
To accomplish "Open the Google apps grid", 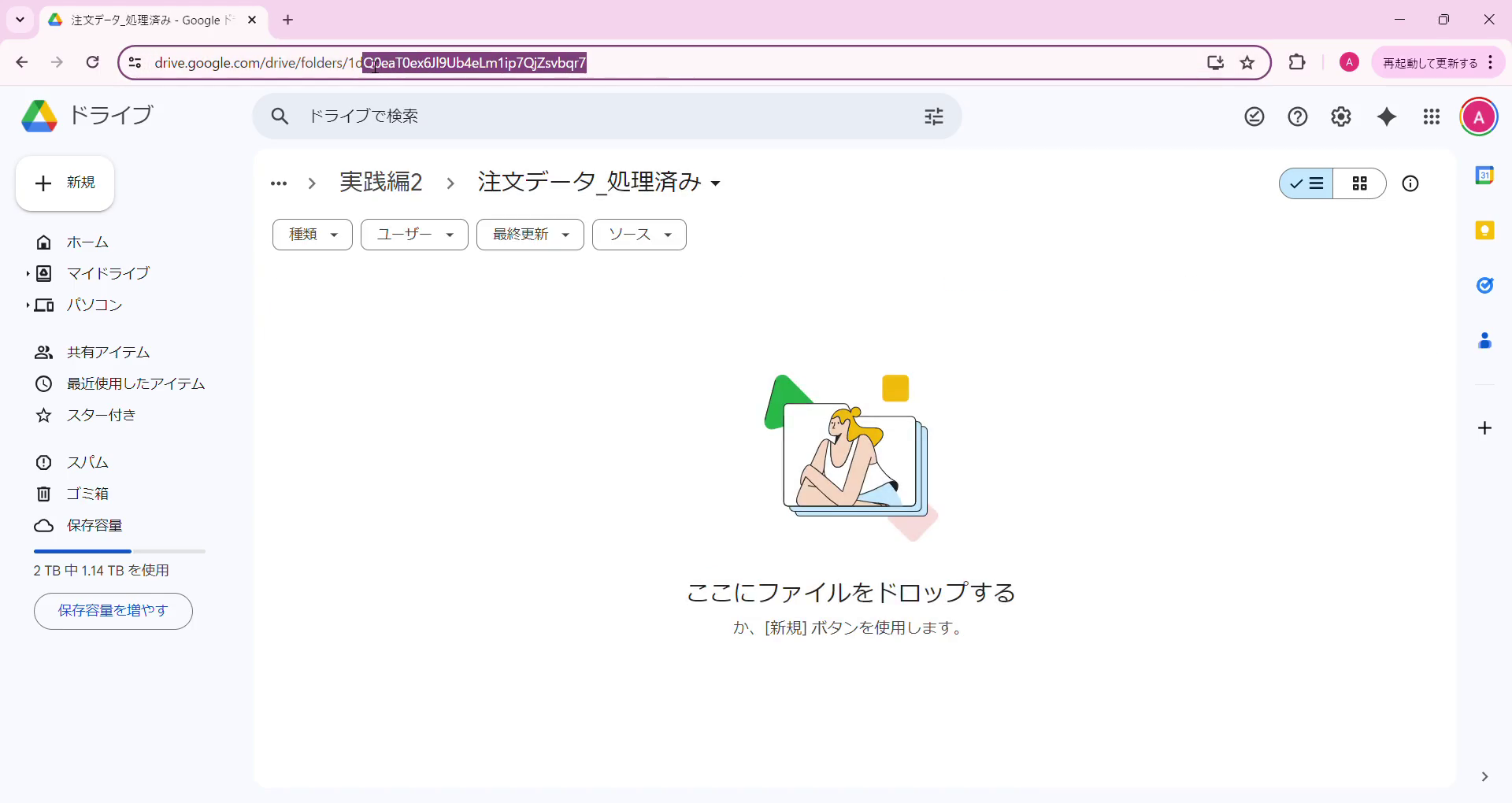I will pyautogui.click(x=1432, y=116).
